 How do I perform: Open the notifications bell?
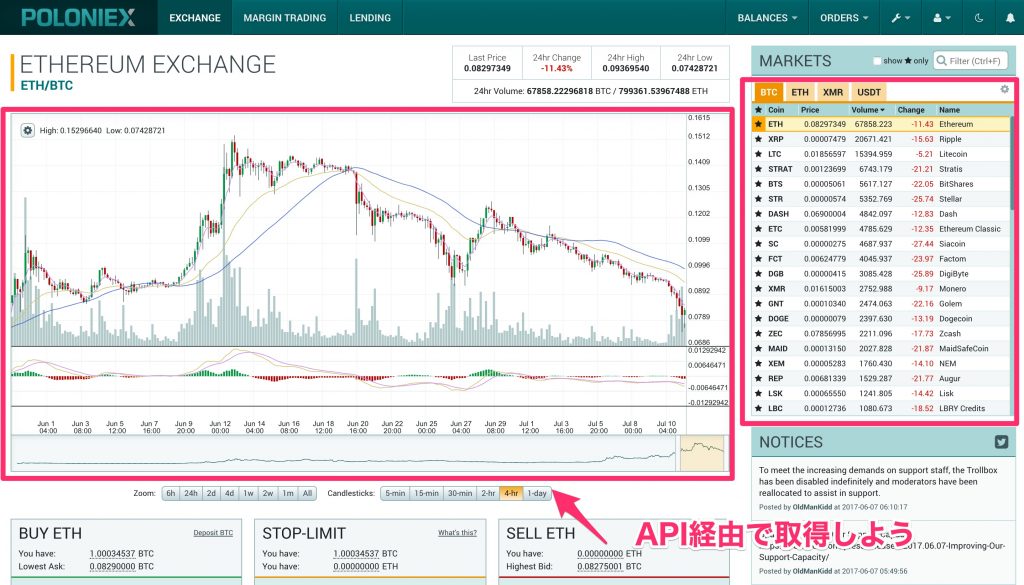pos(1010,18)
